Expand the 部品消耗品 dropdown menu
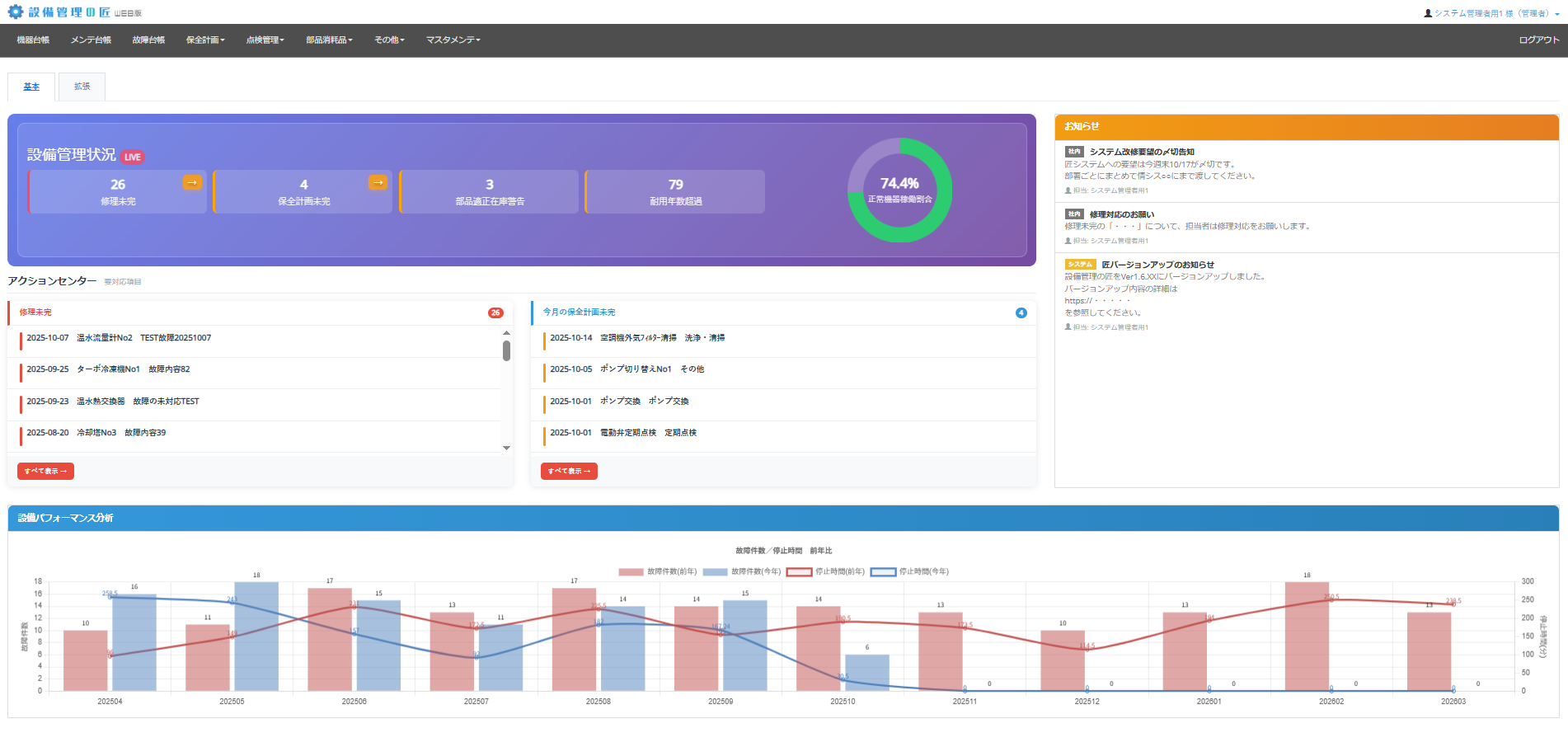This screenshot has height=733, width=1568. (329, 40)
